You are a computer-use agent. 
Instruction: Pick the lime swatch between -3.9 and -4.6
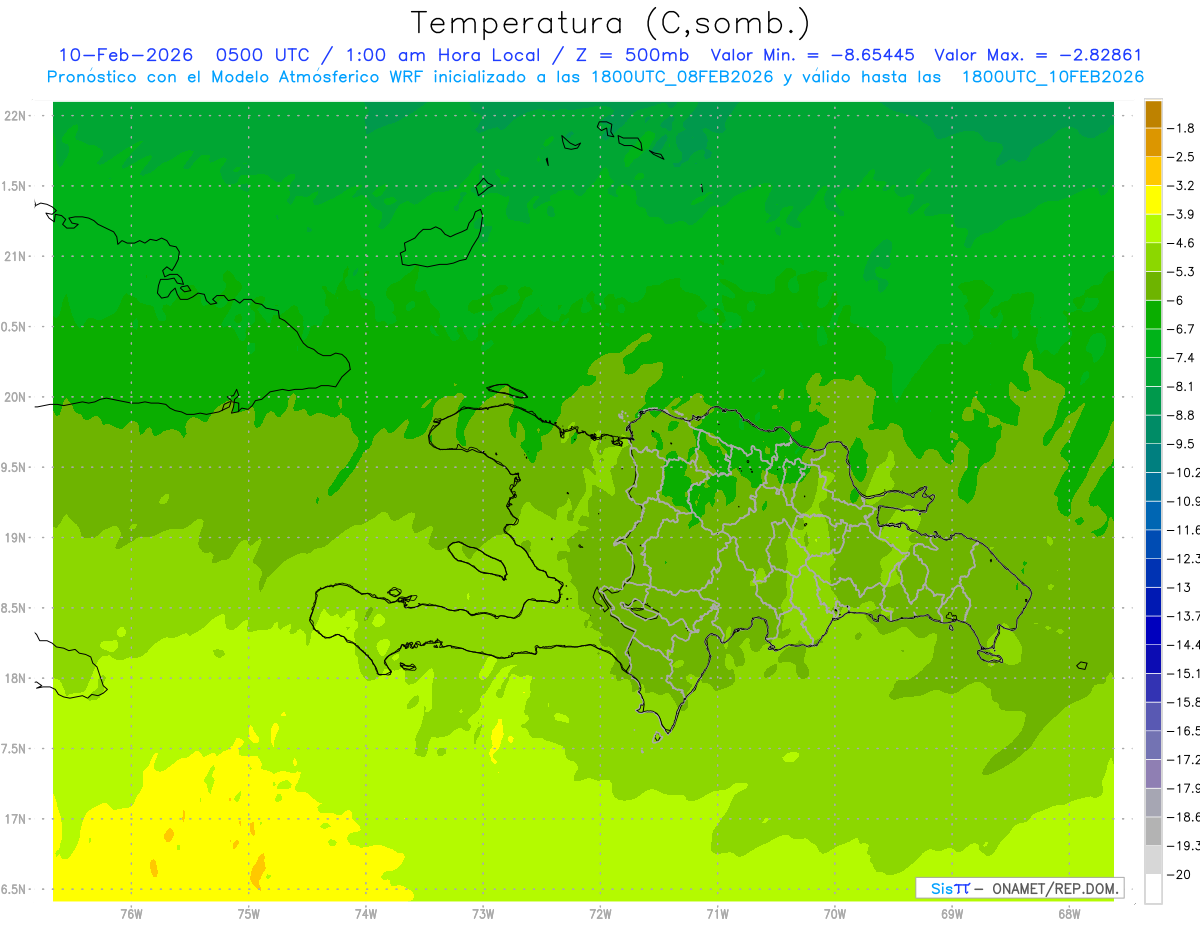[1153, 229]
